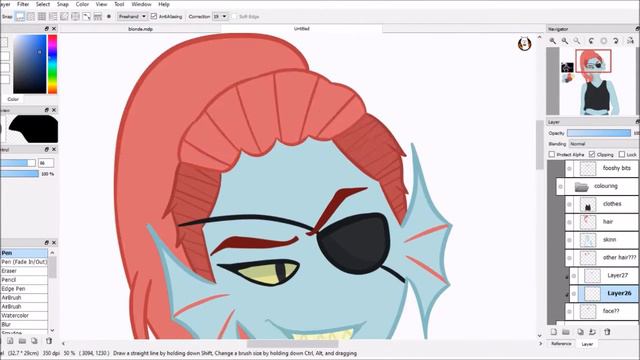Click the snap settings icon
This screenshot has height=360, width=640.
tap(98, 17)
